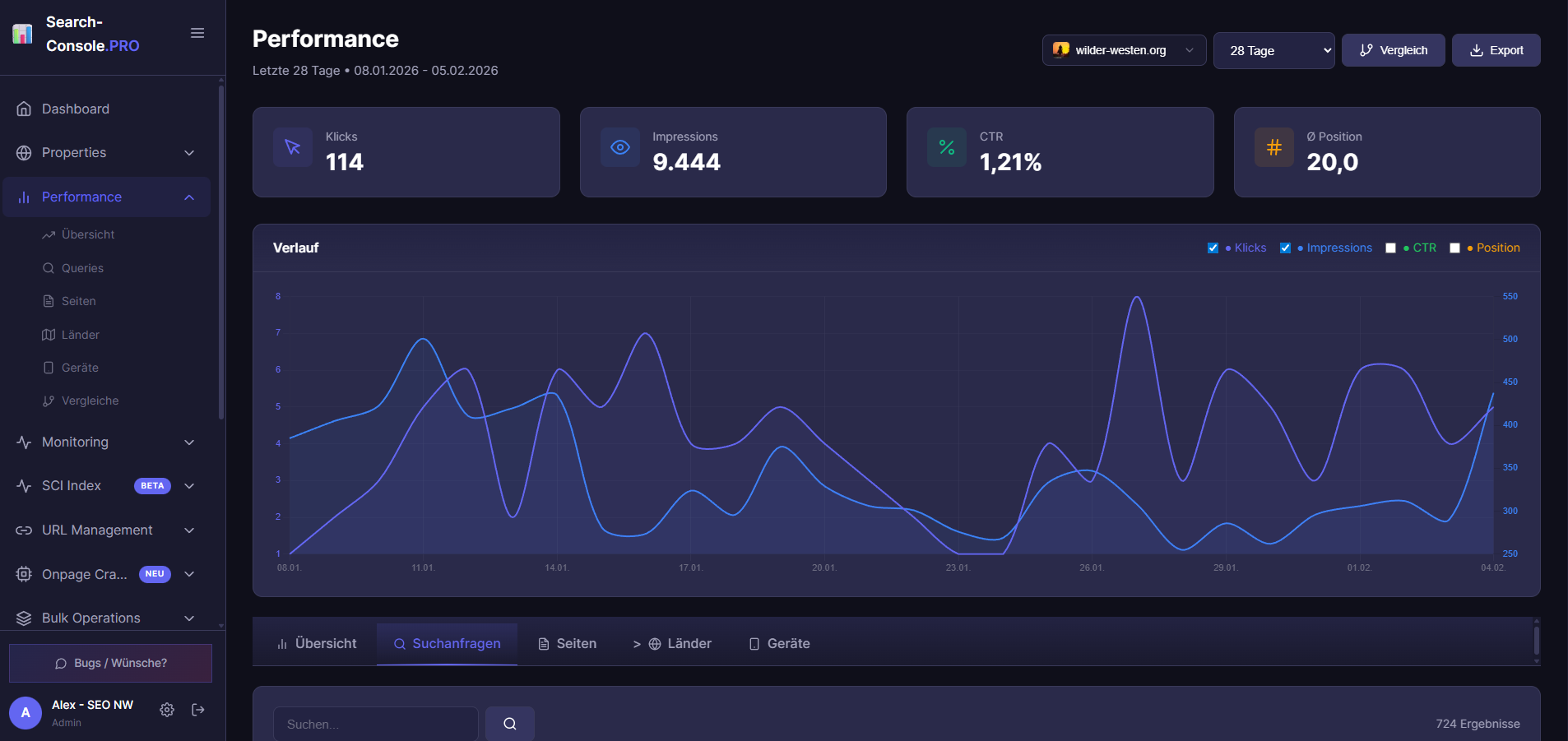
Task: Open user settings gear icon
Action: click(167, 710)
